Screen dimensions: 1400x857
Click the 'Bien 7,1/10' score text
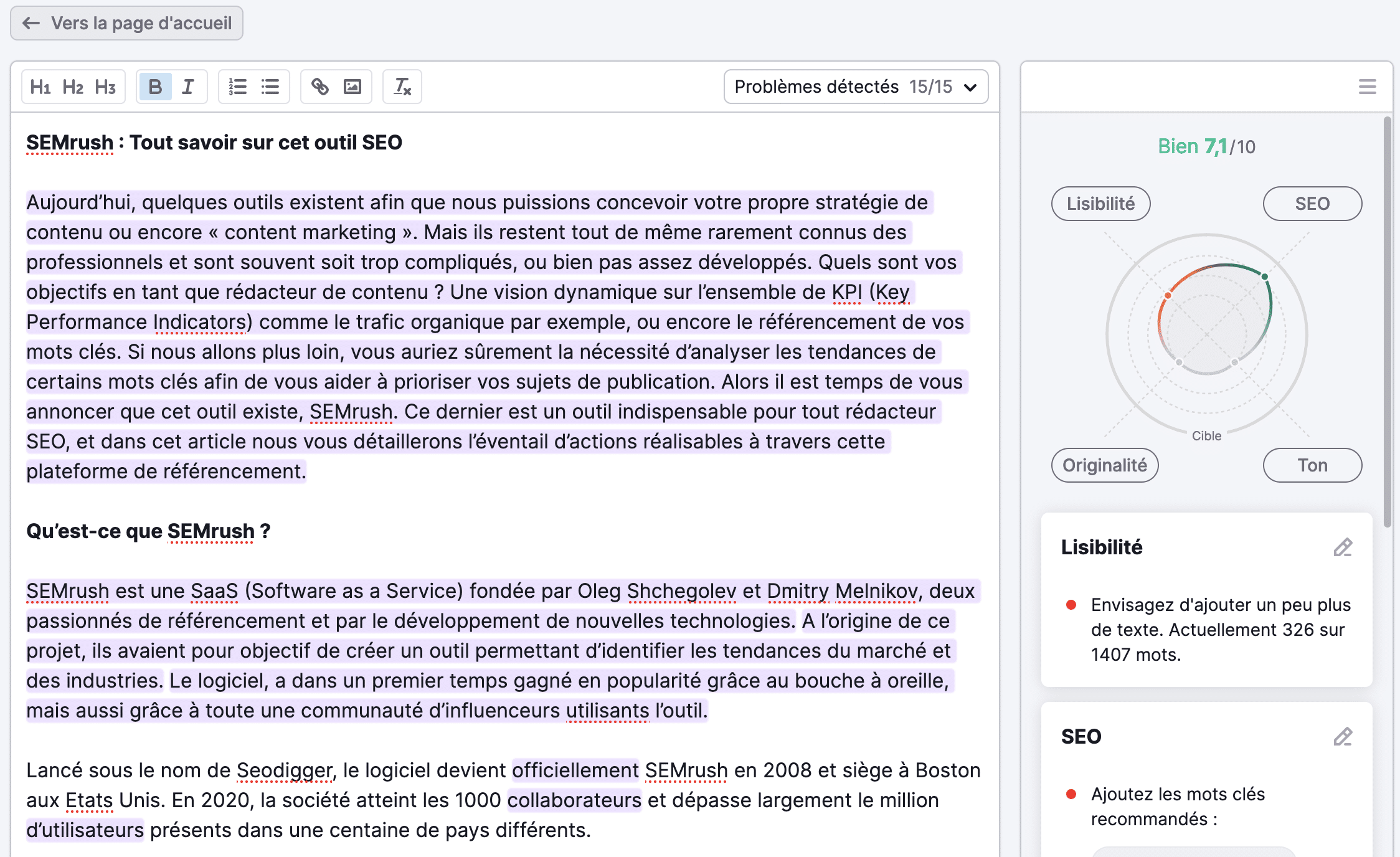1206,146
